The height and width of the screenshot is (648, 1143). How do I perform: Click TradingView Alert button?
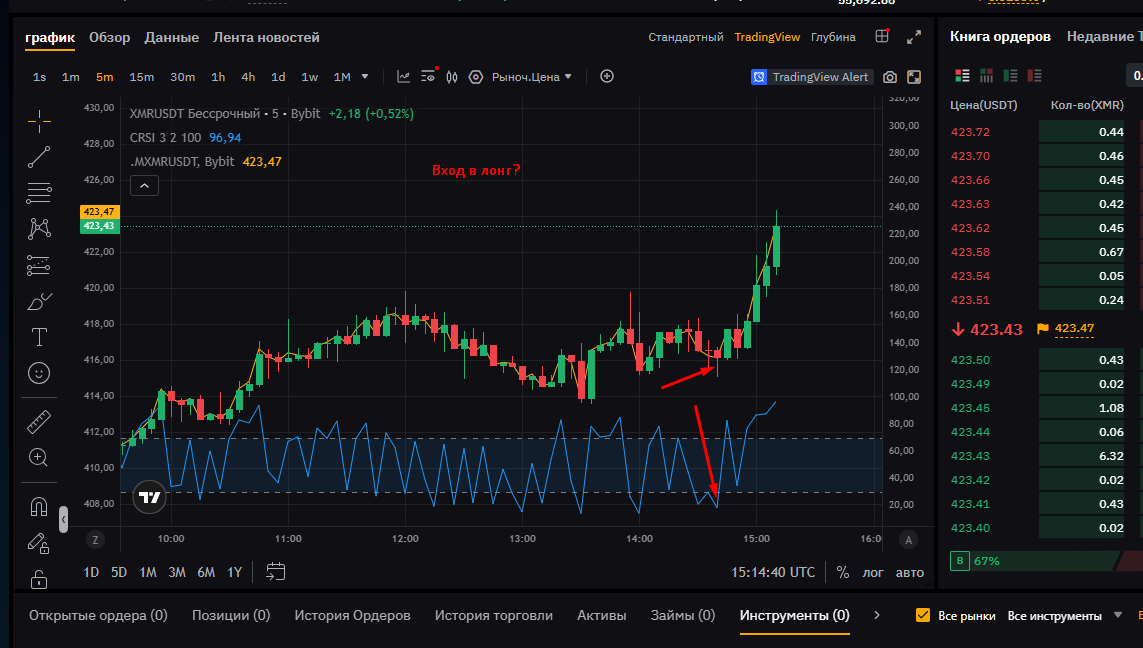(x=811, y=77)
